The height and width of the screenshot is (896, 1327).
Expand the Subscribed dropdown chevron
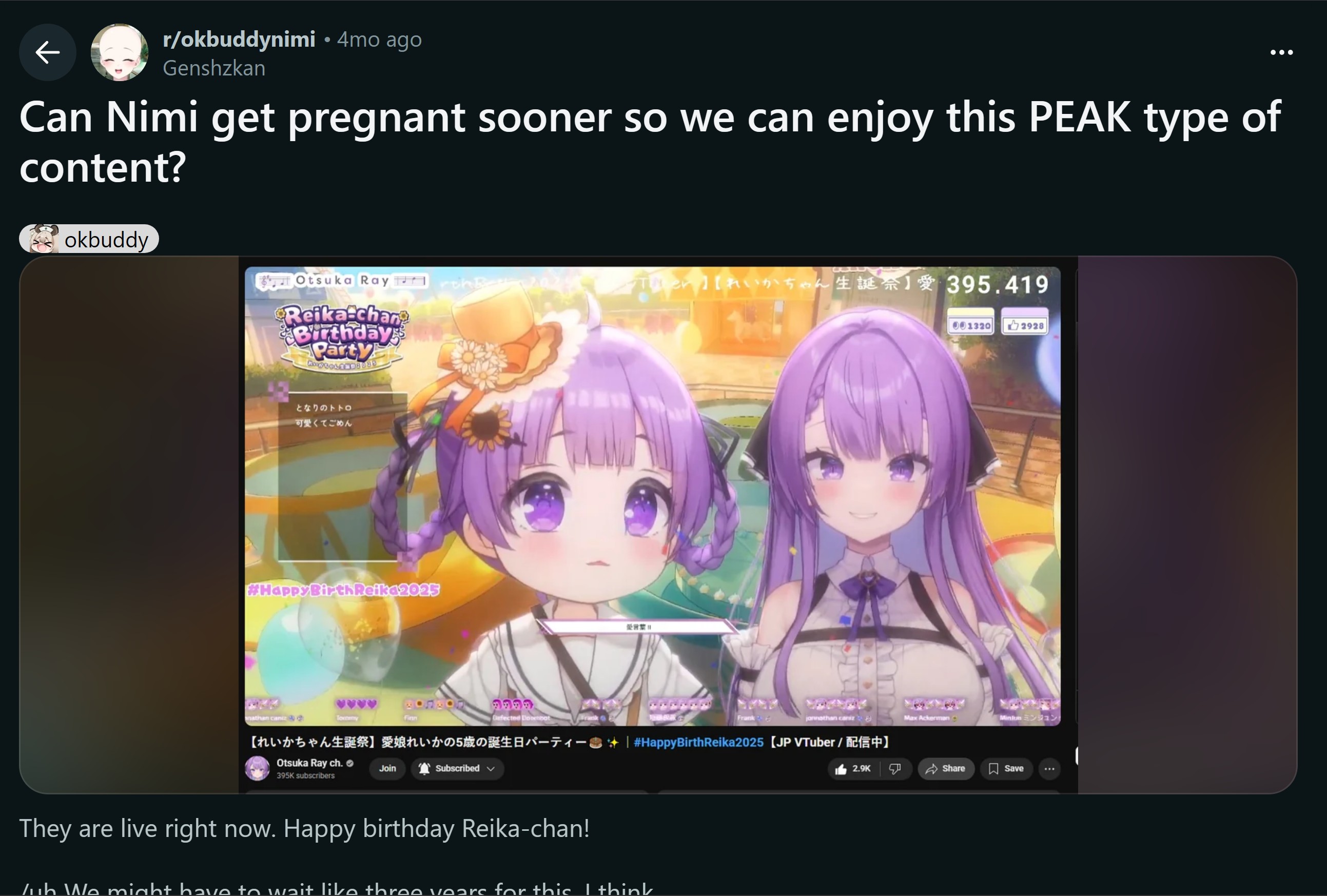pos(491,769)
